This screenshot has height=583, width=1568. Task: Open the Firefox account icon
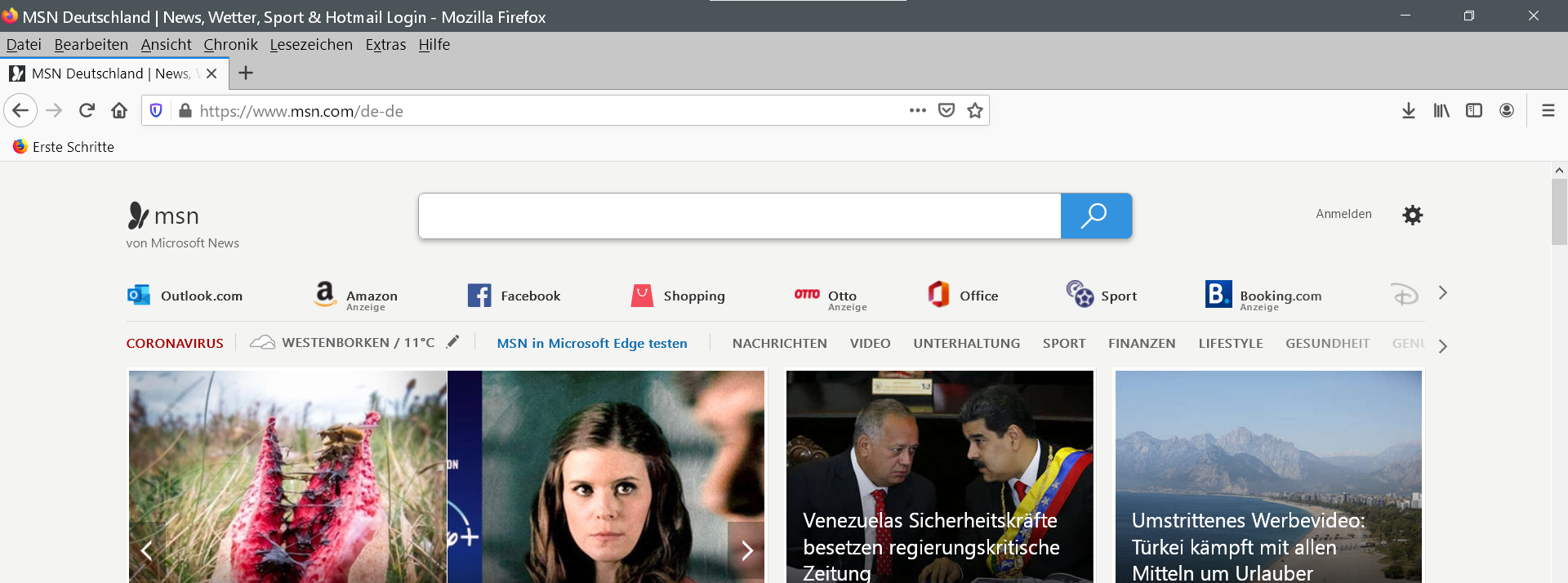1507,110
